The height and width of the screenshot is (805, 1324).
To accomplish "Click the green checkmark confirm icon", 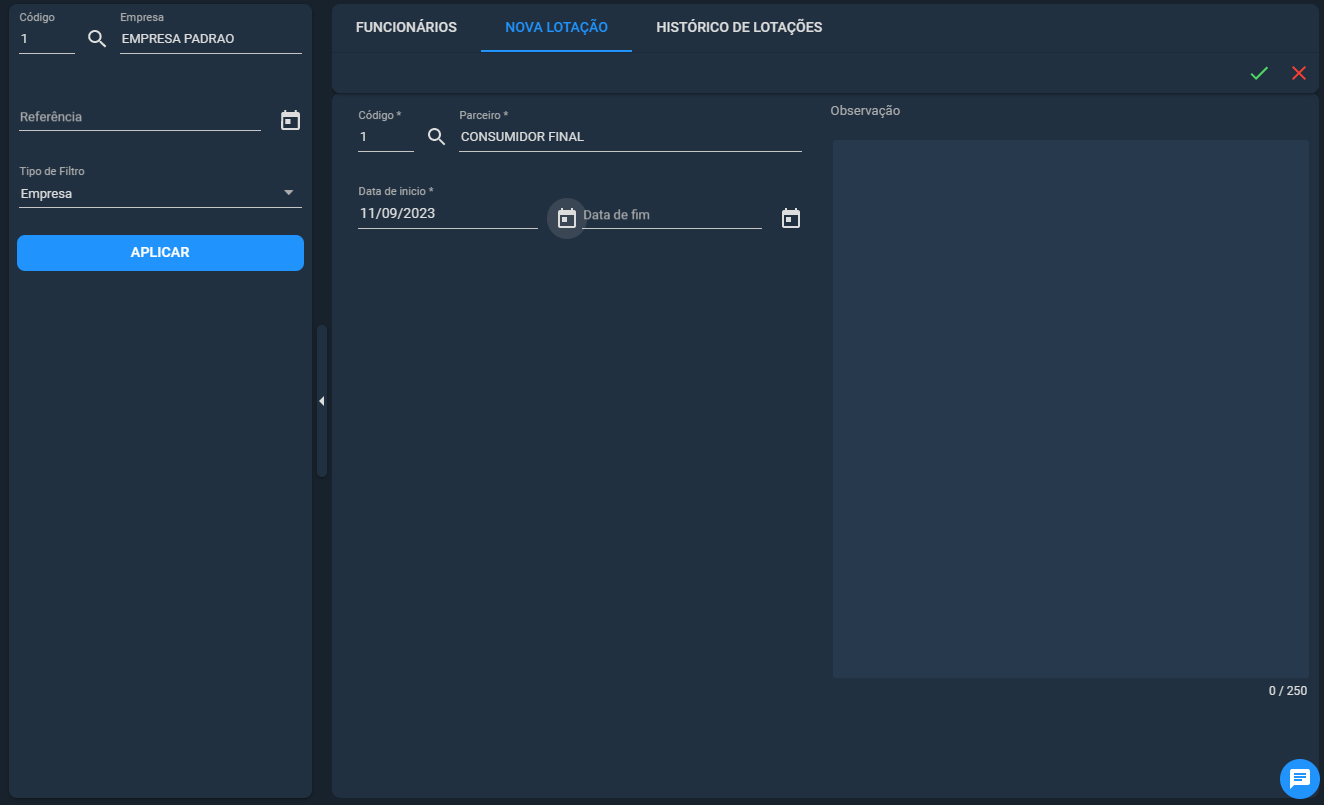I will pyautogui.click(x=1259, y=73).
